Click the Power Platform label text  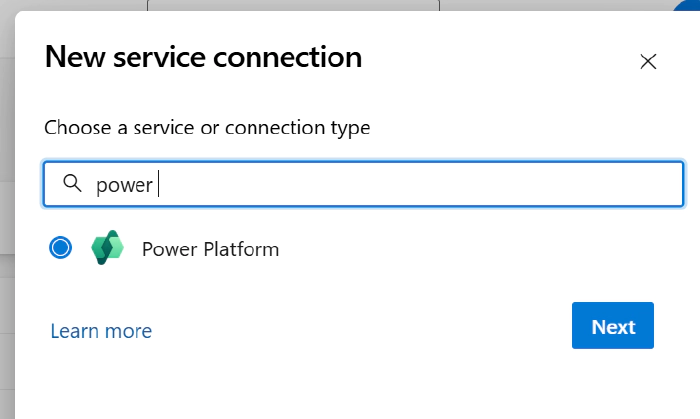click(210, 249)
